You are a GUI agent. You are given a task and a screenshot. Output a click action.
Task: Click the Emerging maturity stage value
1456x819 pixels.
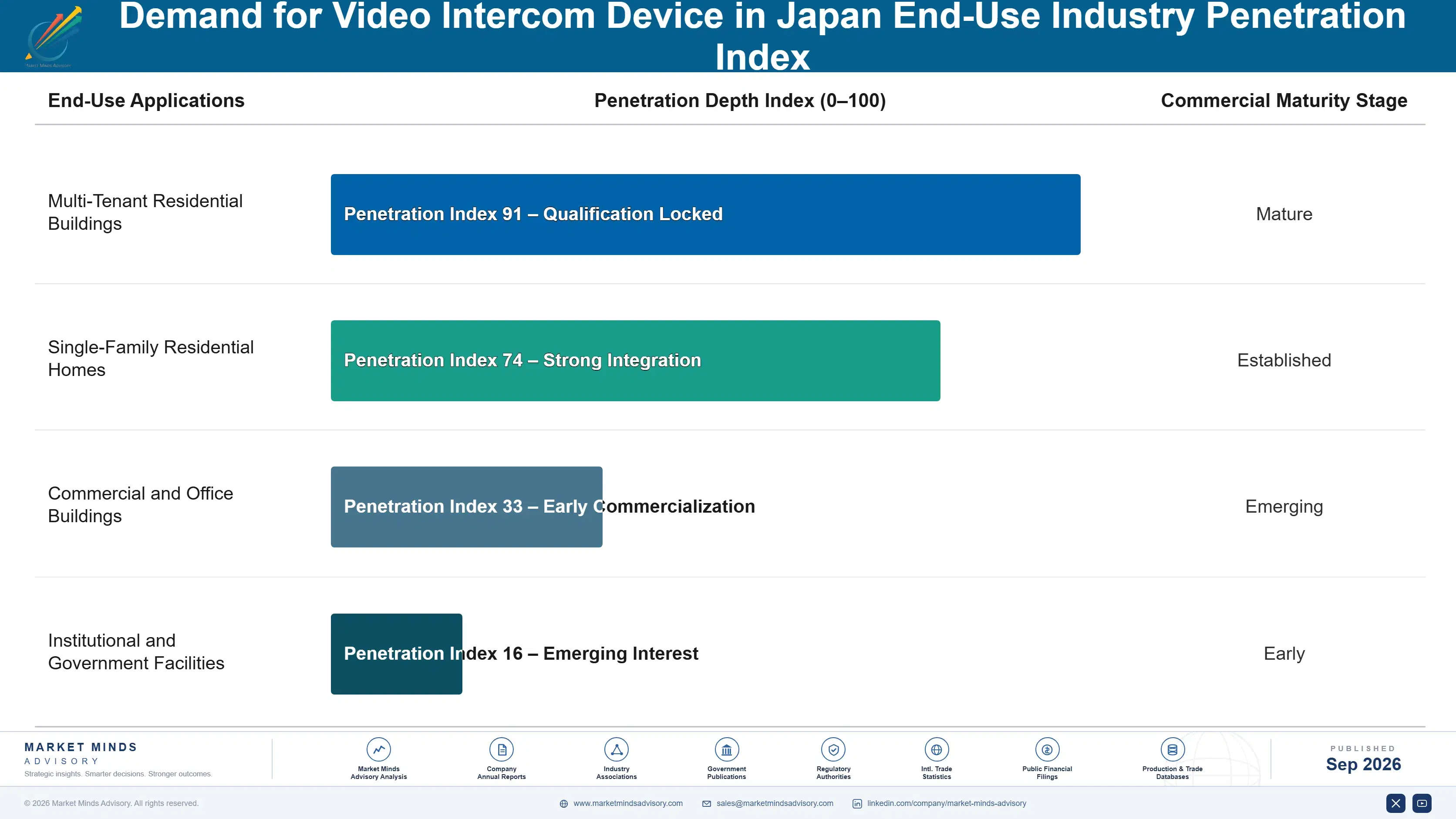[x=1284, y=507]
